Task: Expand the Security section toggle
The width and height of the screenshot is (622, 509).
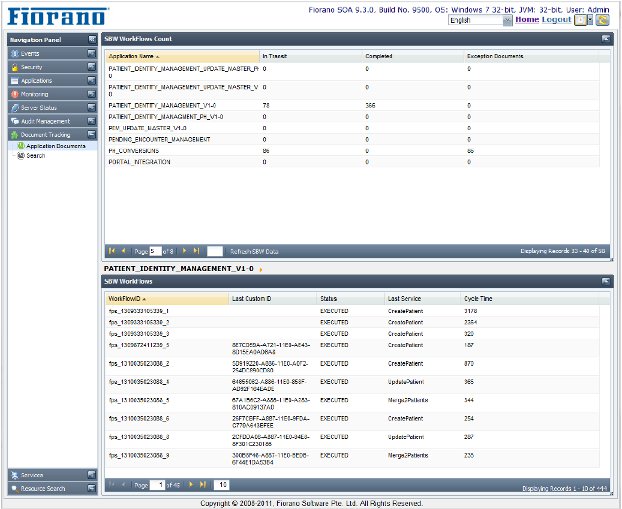Action: (92, 67)
